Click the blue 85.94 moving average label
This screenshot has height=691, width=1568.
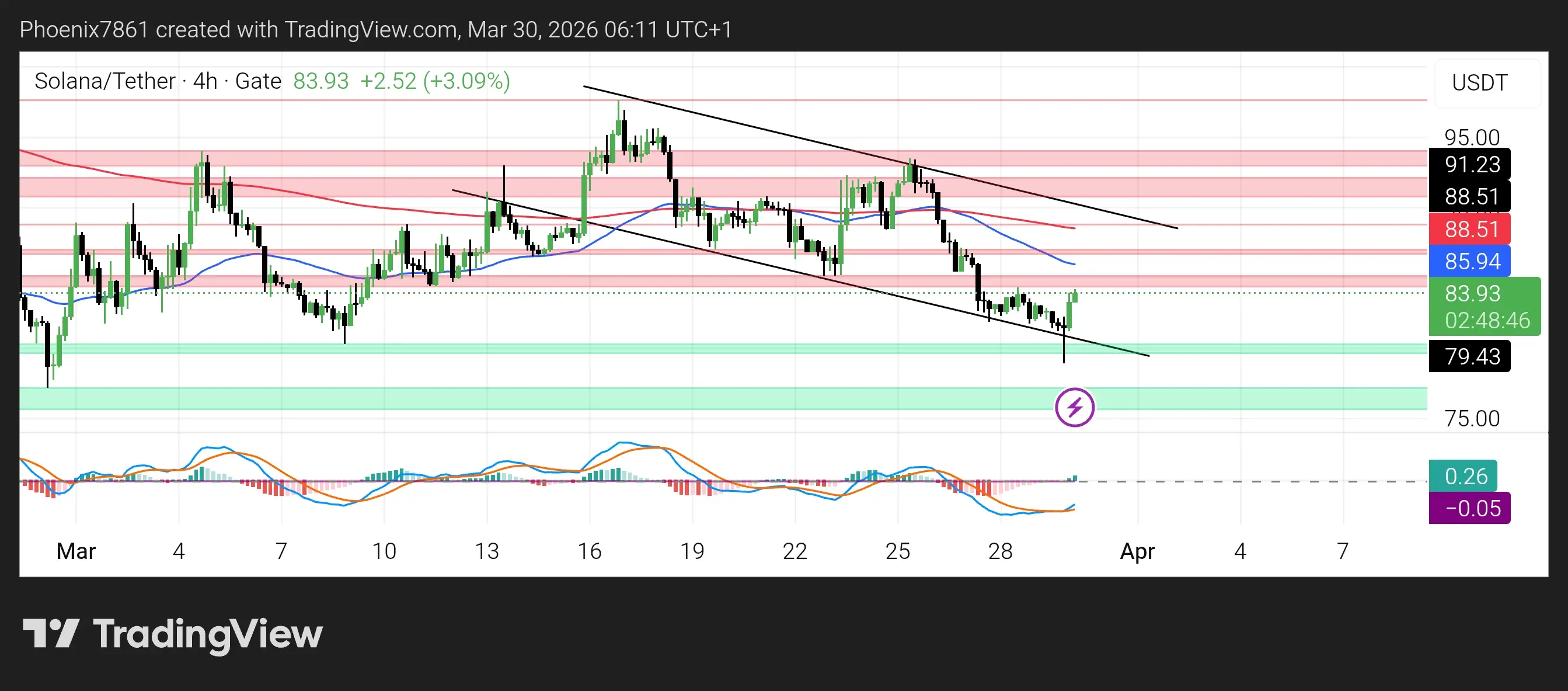click(1472, 261)
